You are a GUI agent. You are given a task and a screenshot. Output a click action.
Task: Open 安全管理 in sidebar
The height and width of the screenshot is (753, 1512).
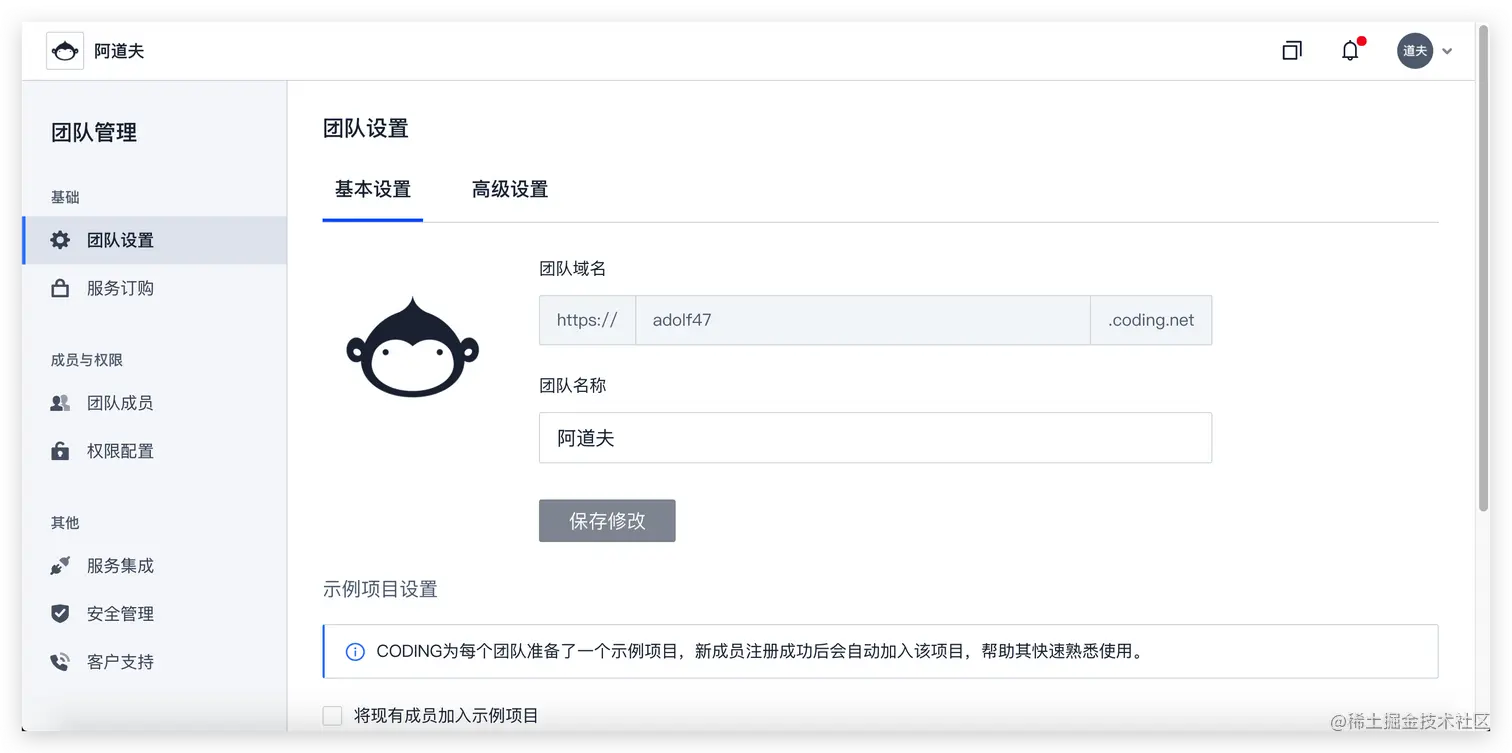[x=154, y=614]
